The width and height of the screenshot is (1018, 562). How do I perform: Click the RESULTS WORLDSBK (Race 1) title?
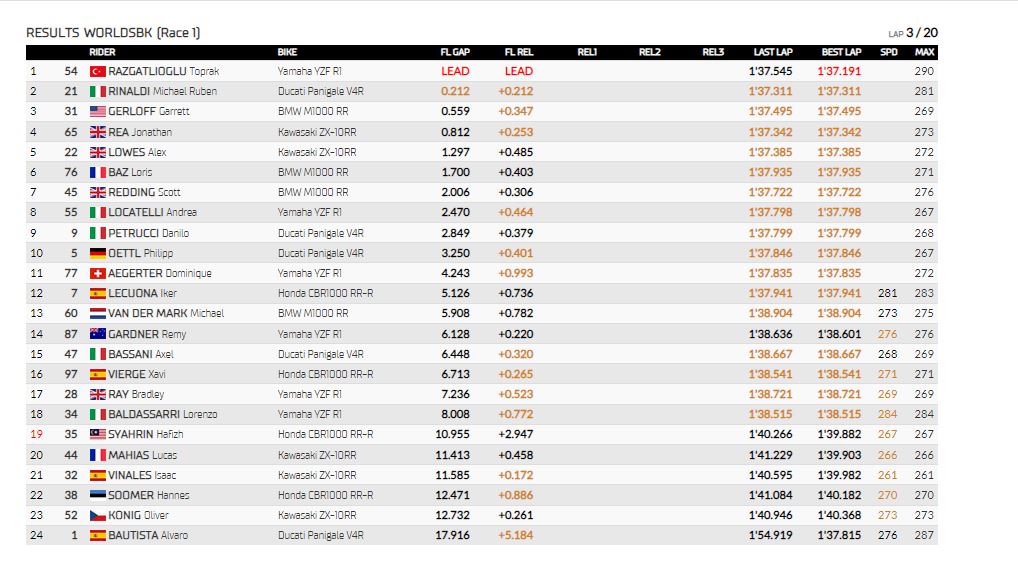click(x=113, y=32)
